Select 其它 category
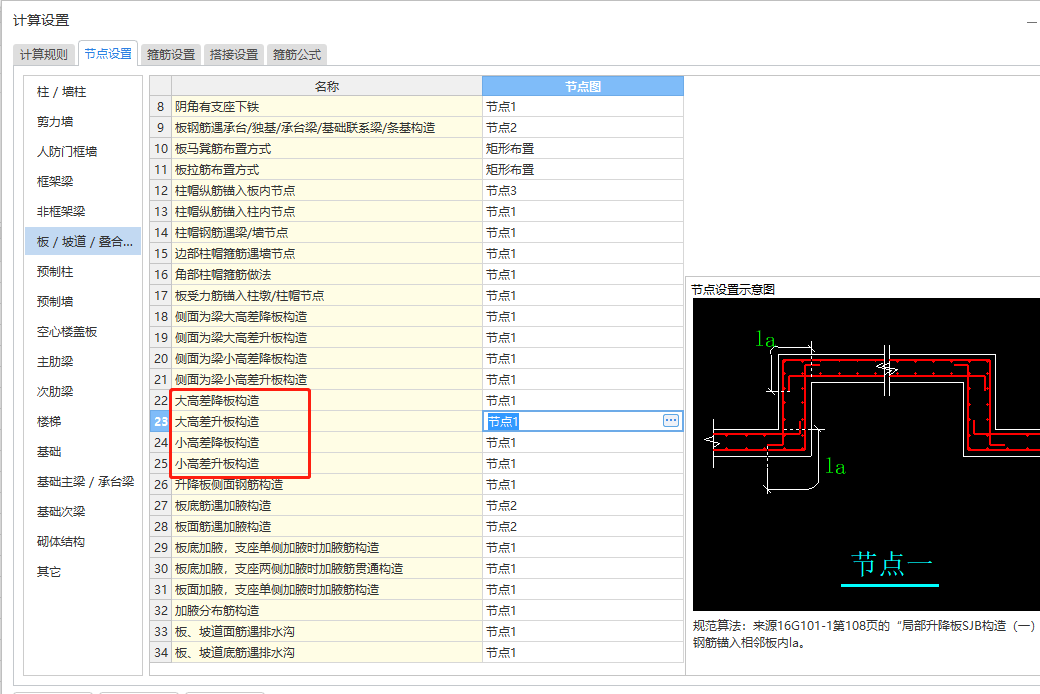This screenshot has height=694, width=1040. [x=83, y=572]
